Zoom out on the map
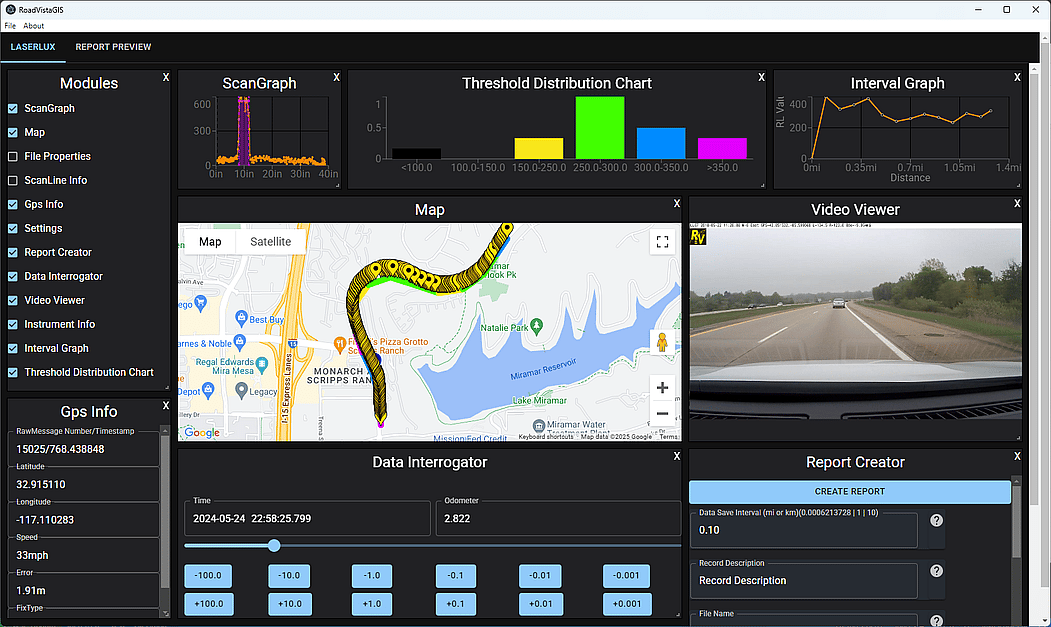The height and width of the screenshot is (627, 1051). [x=661, y=414]
